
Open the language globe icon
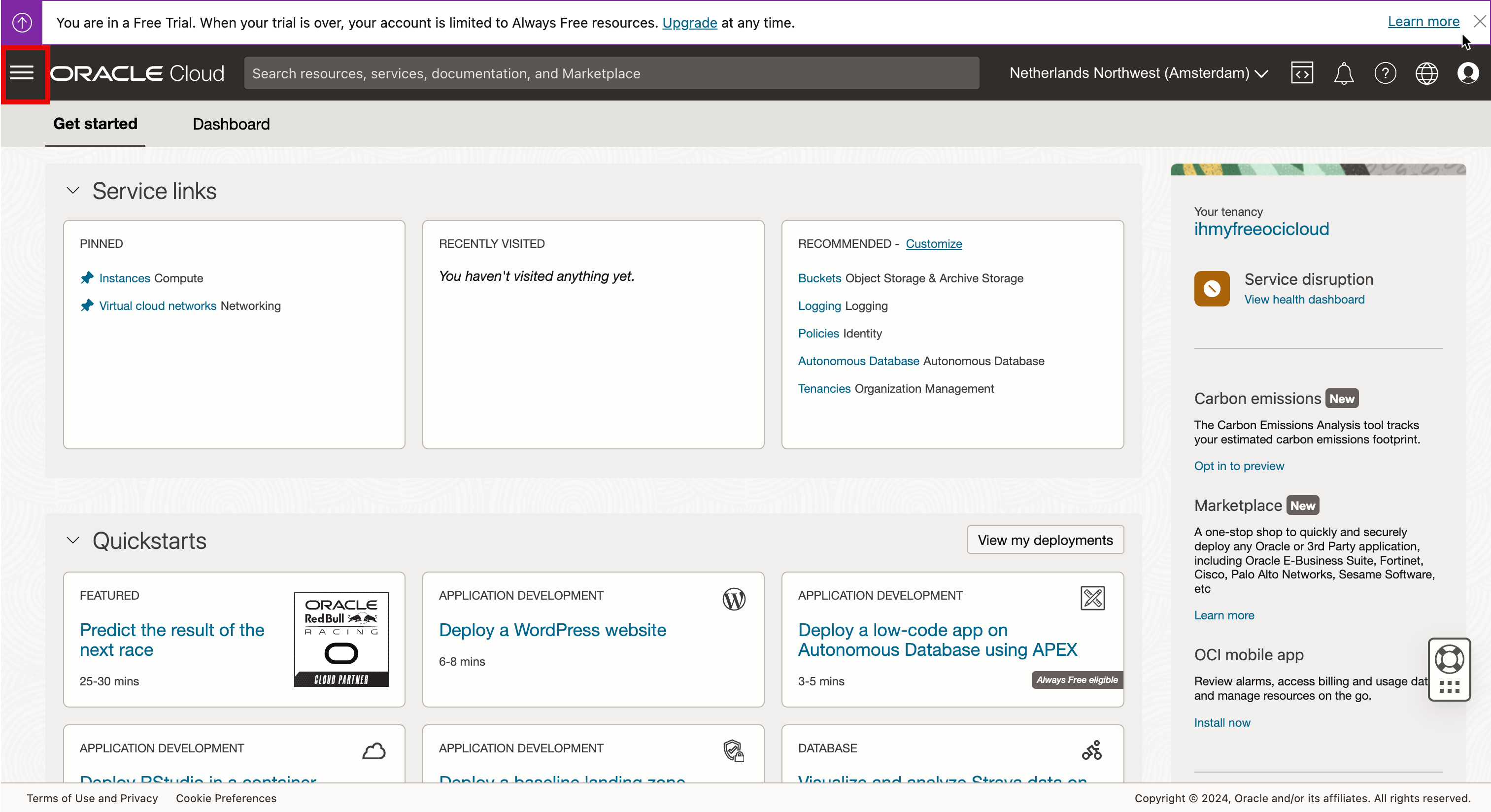1426,73
